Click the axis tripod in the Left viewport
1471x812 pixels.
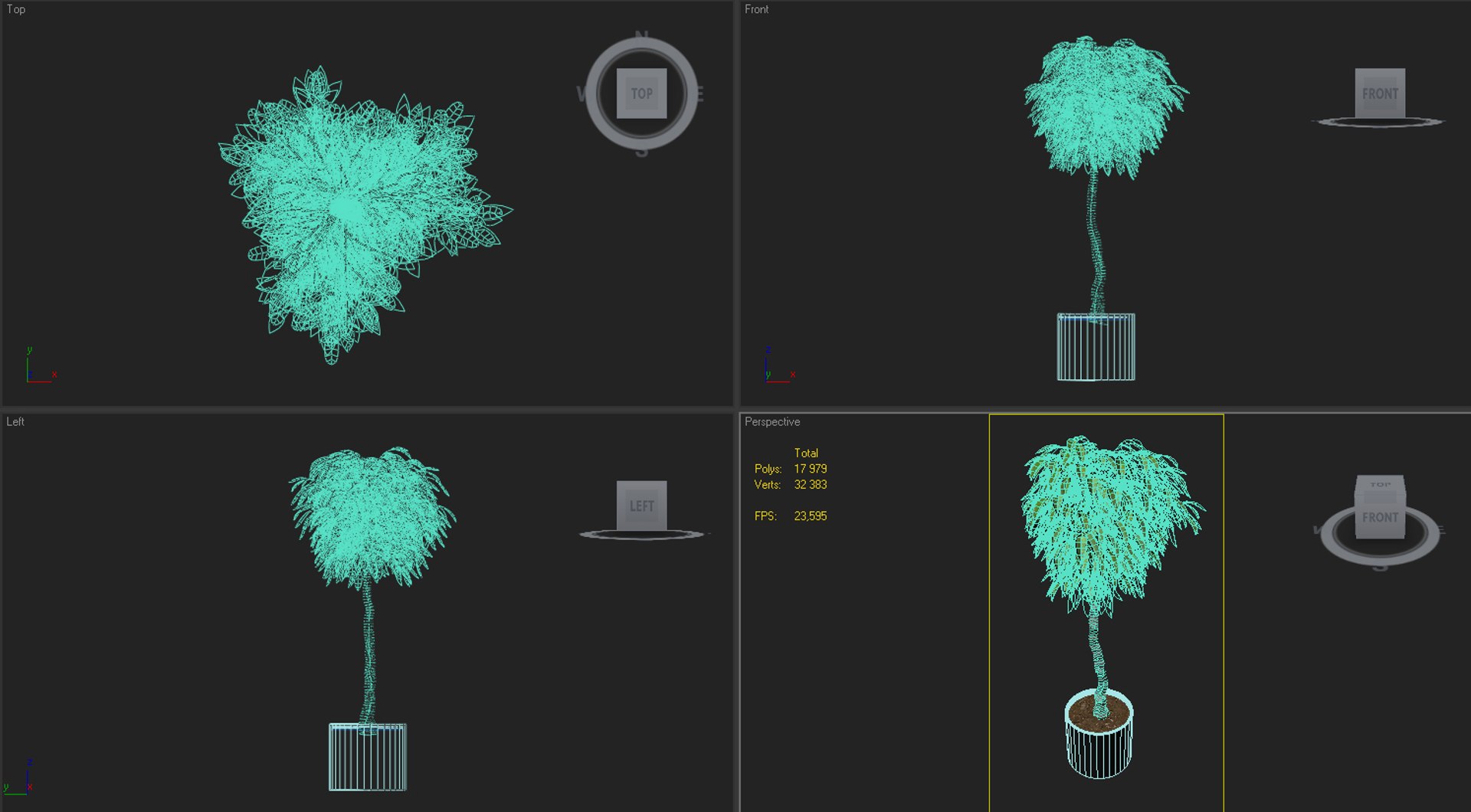click(19, 777)
